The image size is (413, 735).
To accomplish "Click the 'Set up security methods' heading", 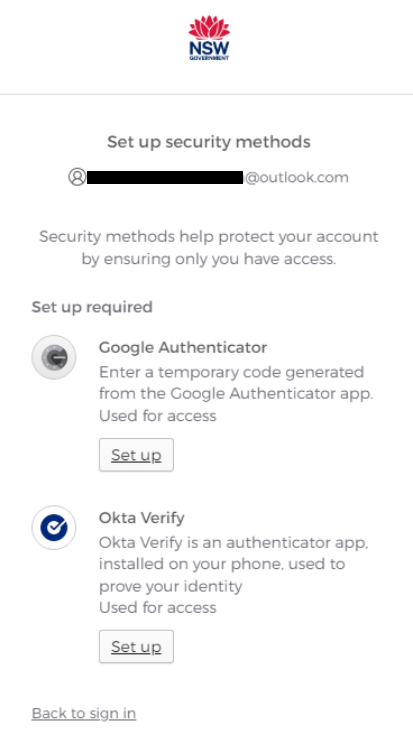I will click(x=209, y=142).
